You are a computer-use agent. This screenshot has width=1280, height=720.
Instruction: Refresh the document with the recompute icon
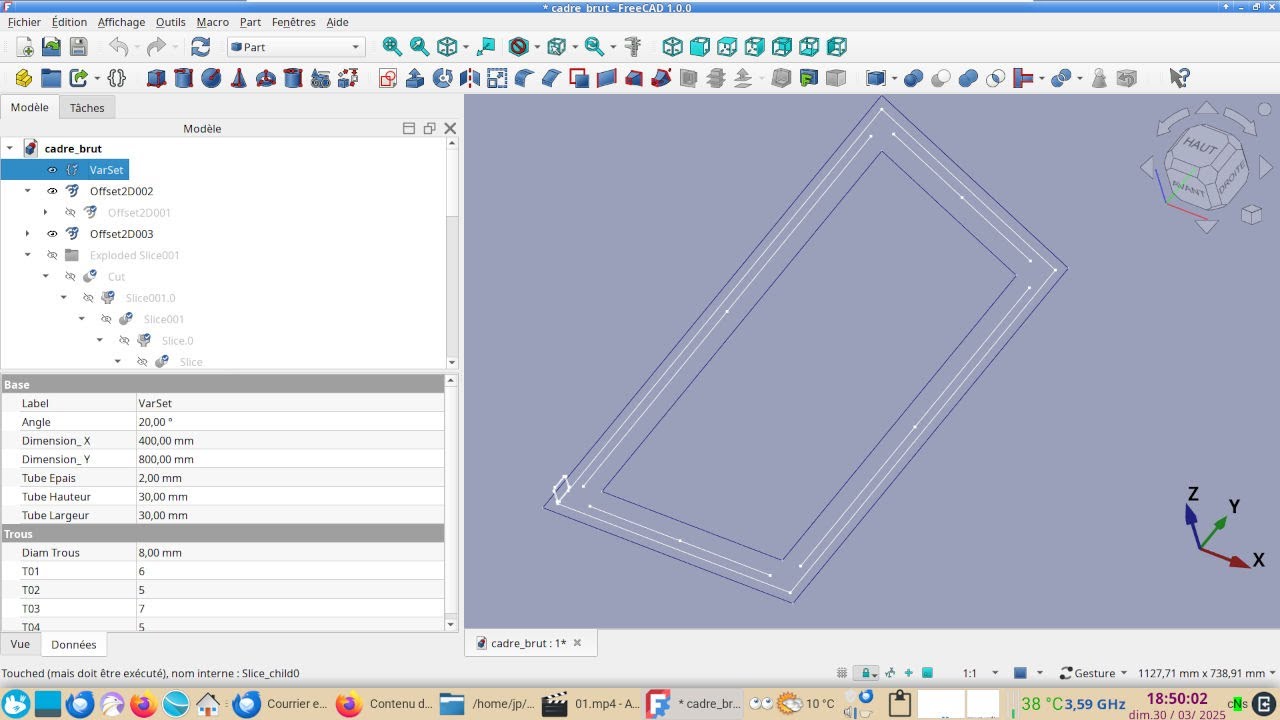200,47
